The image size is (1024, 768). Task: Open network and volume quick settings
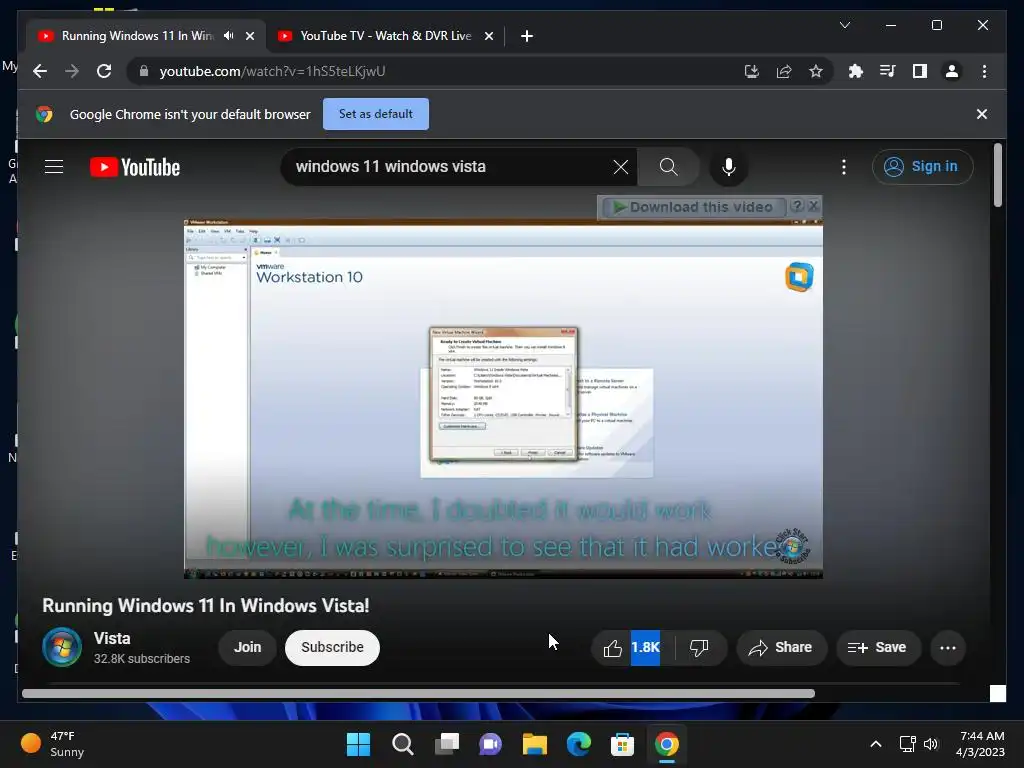click(919, 744)
